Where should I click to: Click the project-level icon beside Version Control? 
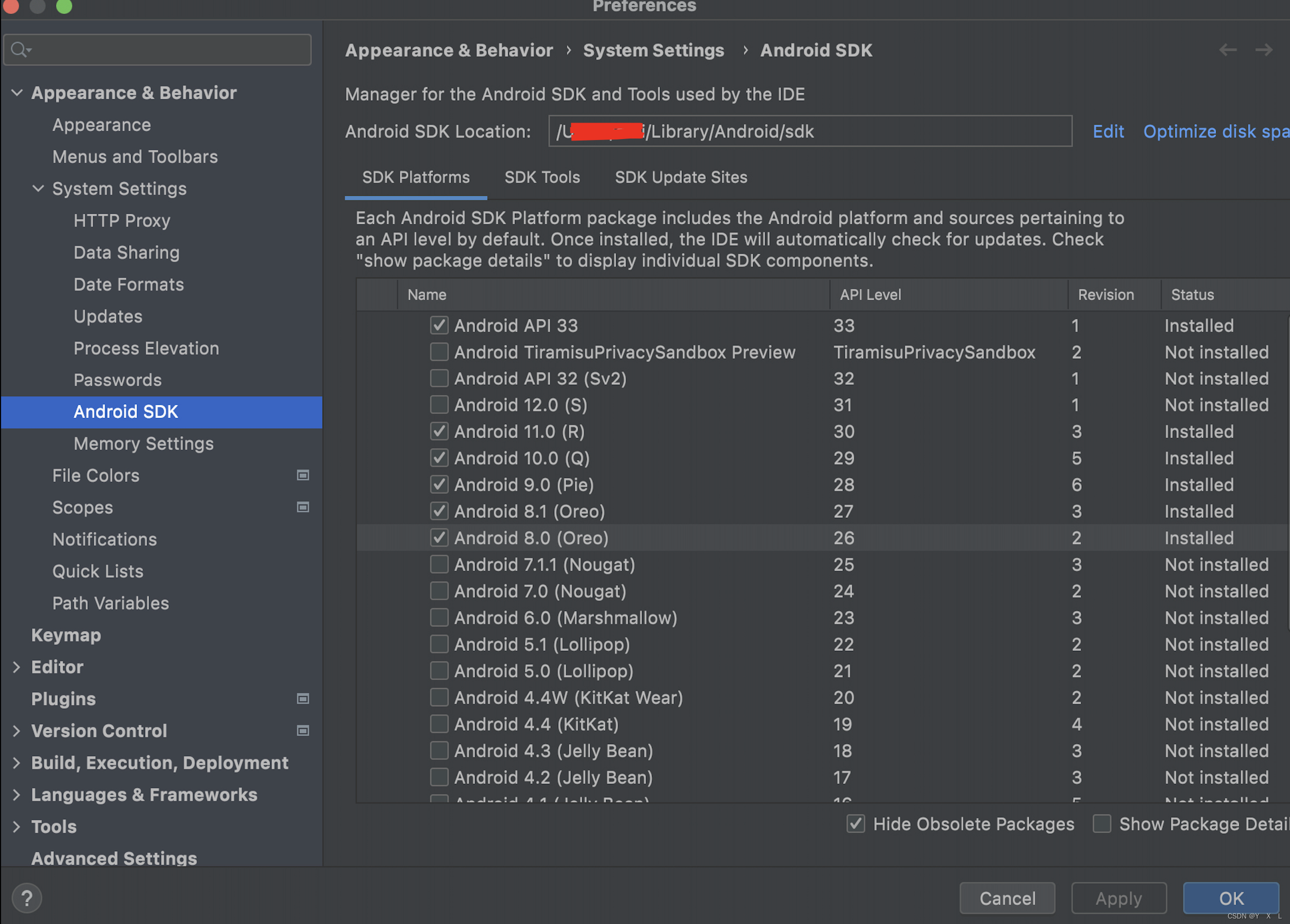pos(303,730)
